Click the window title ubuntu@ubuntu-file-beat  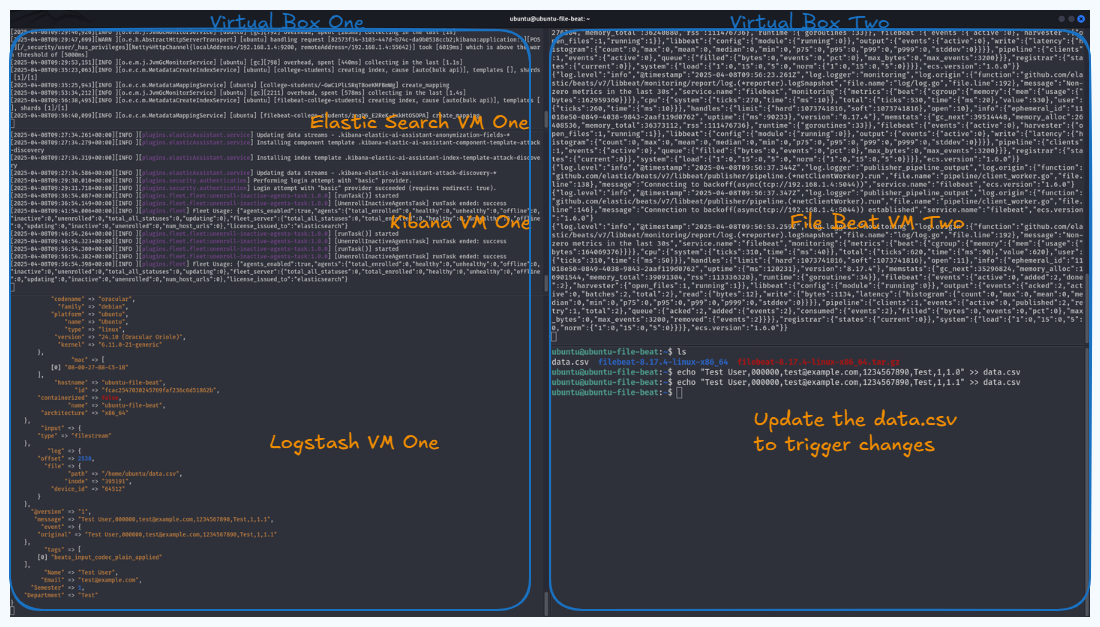coord(550,19)
